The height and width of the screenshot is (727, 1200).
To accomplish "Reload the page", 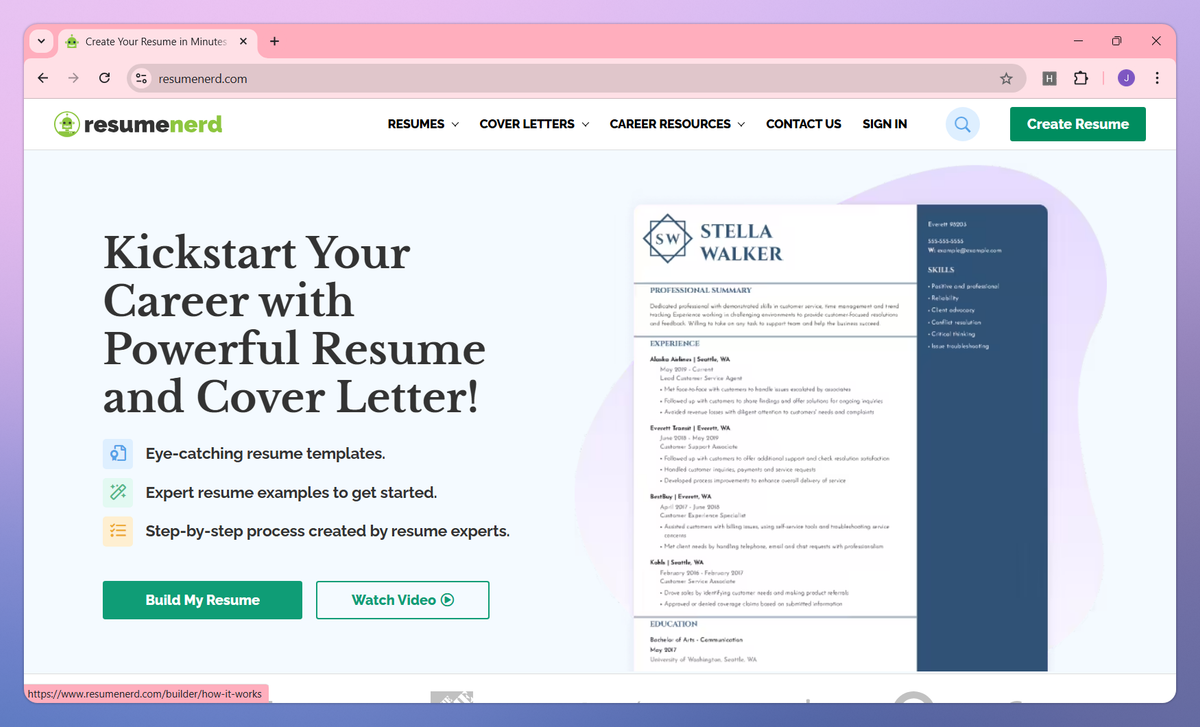I will (105, 78).
